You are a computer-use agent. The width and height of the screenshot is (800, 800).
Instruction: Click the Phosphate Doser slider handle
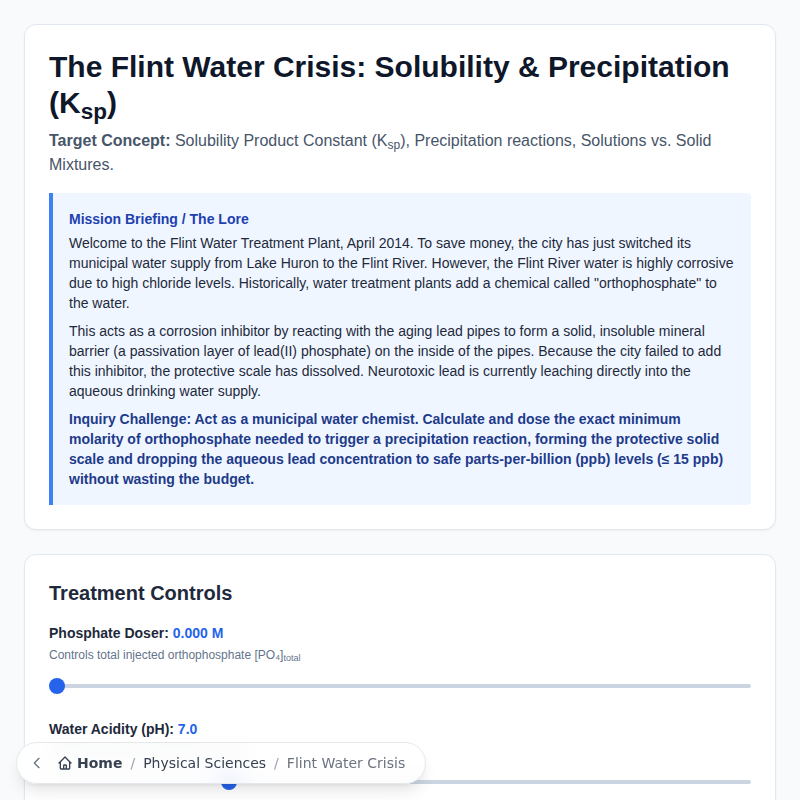point(57,686)
